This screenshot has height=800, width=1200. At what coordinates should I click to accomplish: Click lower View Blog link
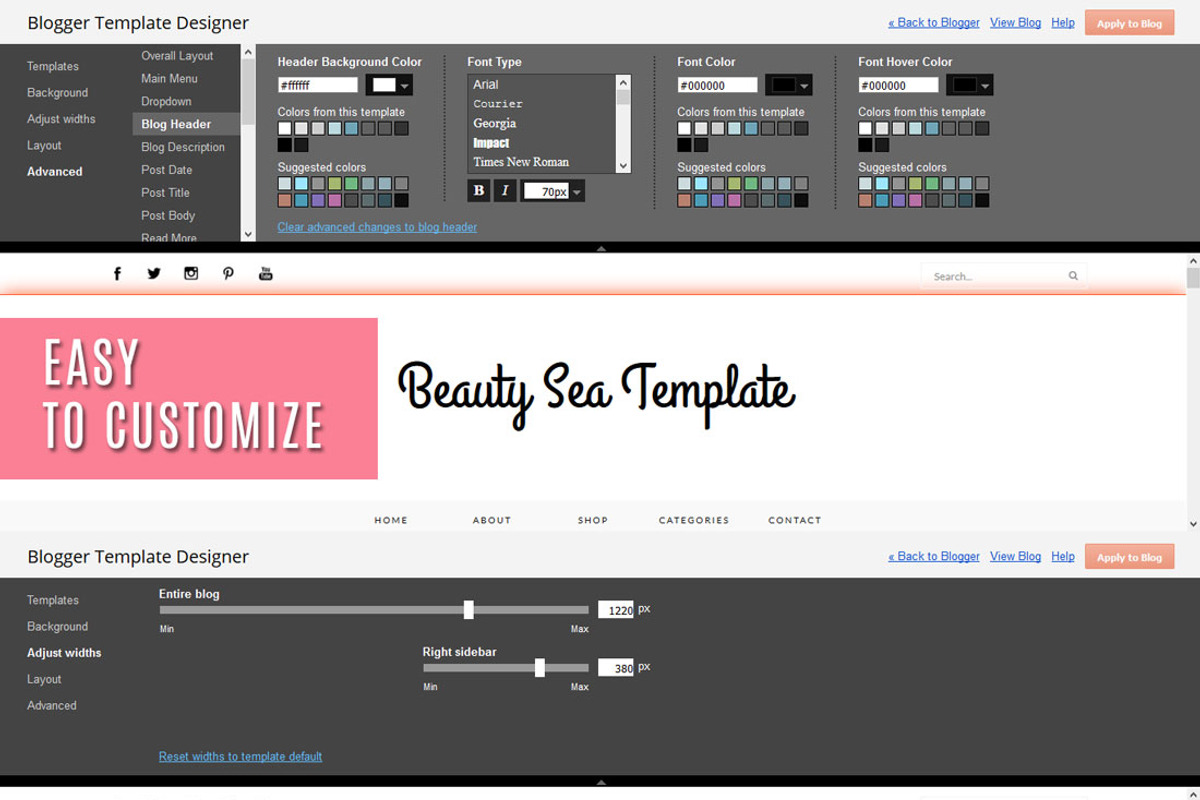(x=1015, y=556)
